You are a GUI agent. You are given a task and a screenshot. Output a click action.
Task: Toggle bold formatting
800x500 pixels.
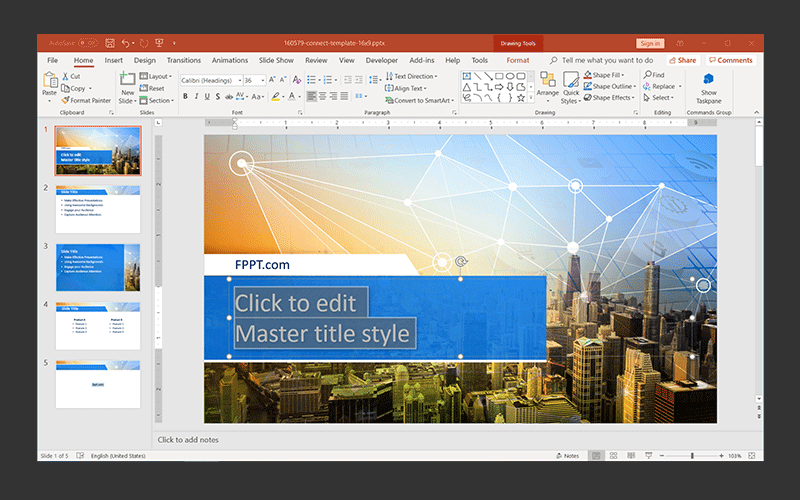[x=186, y=97]
